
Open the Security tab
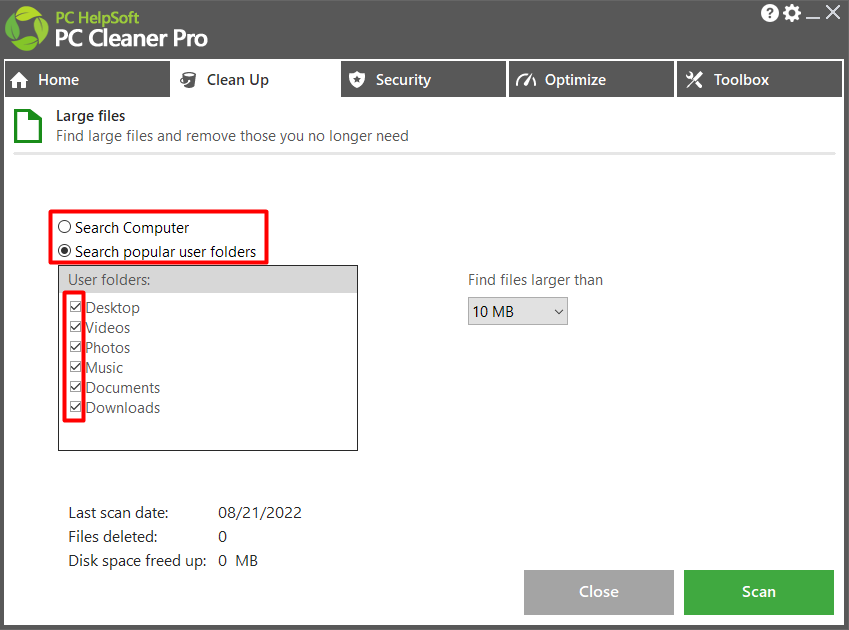423,80
